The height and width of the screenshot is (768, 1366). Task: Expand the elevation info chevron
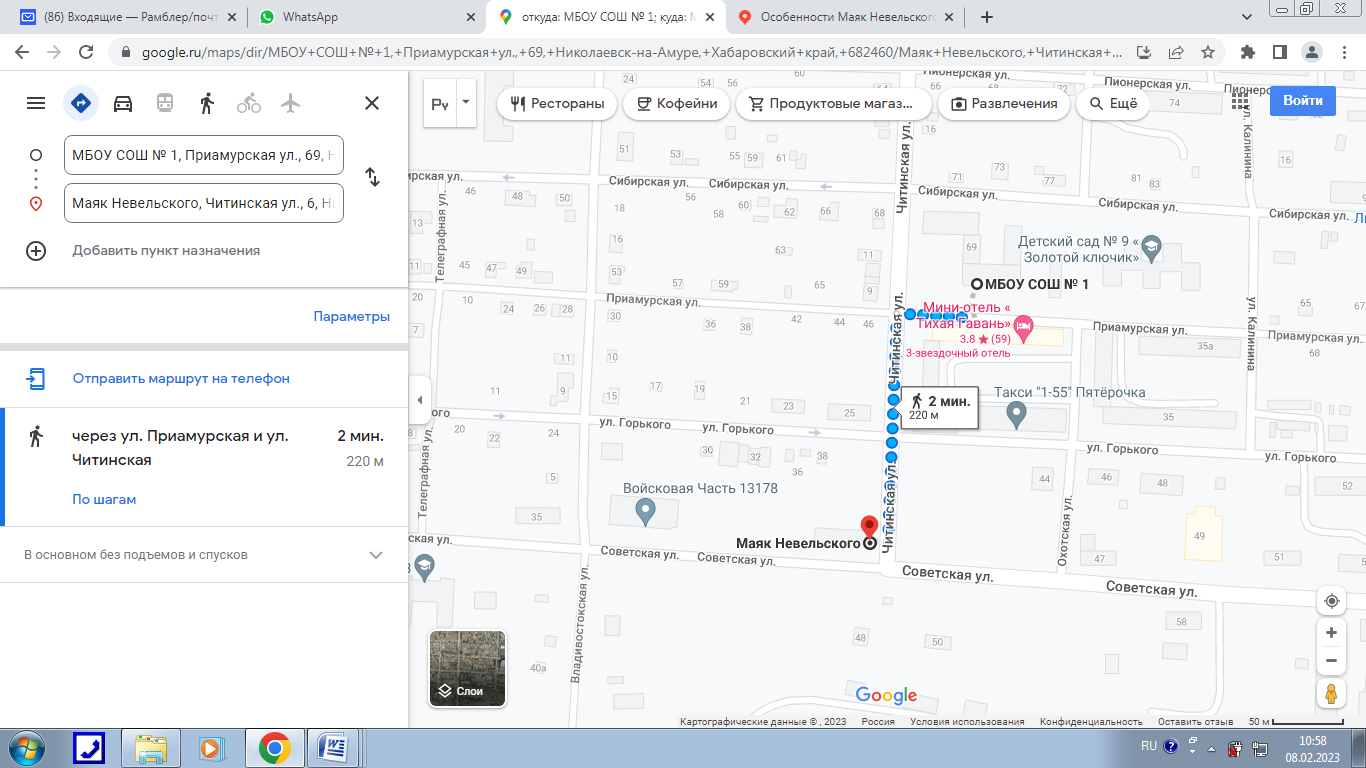coord(376,555)
